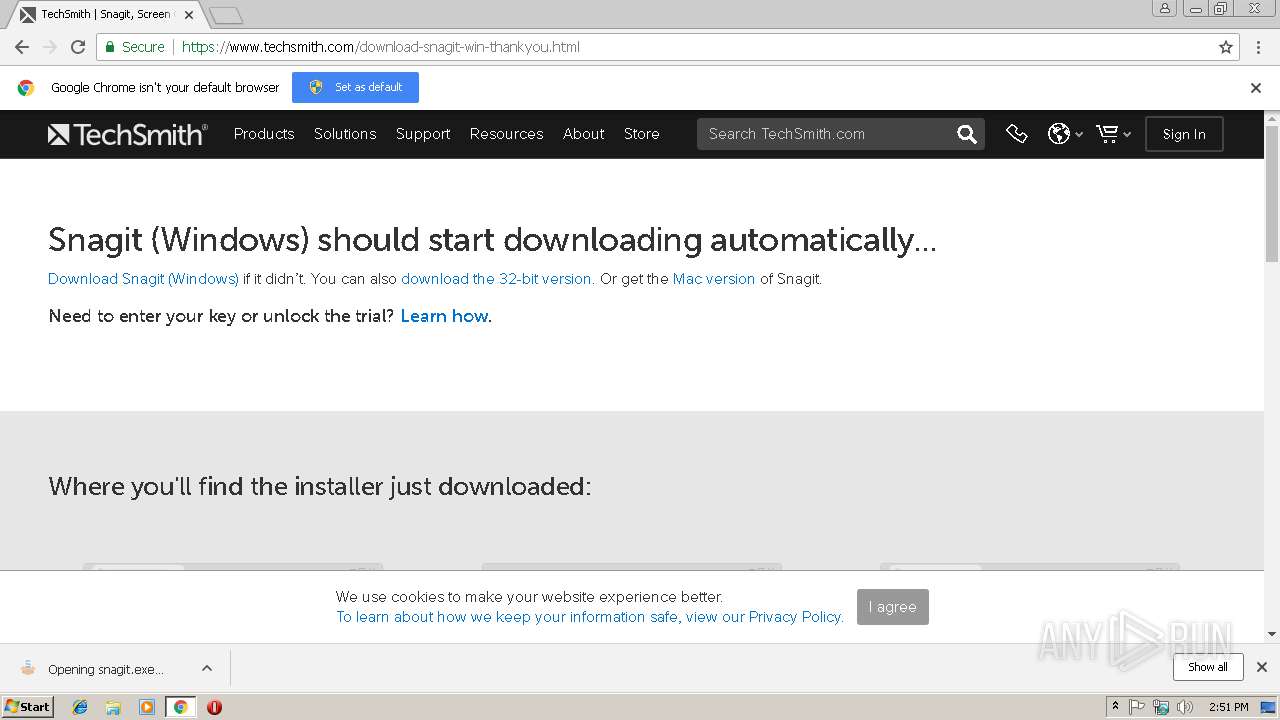Click the snagit.exe download item
This screenshot has width=1280, height=720.
pos(106,669)
